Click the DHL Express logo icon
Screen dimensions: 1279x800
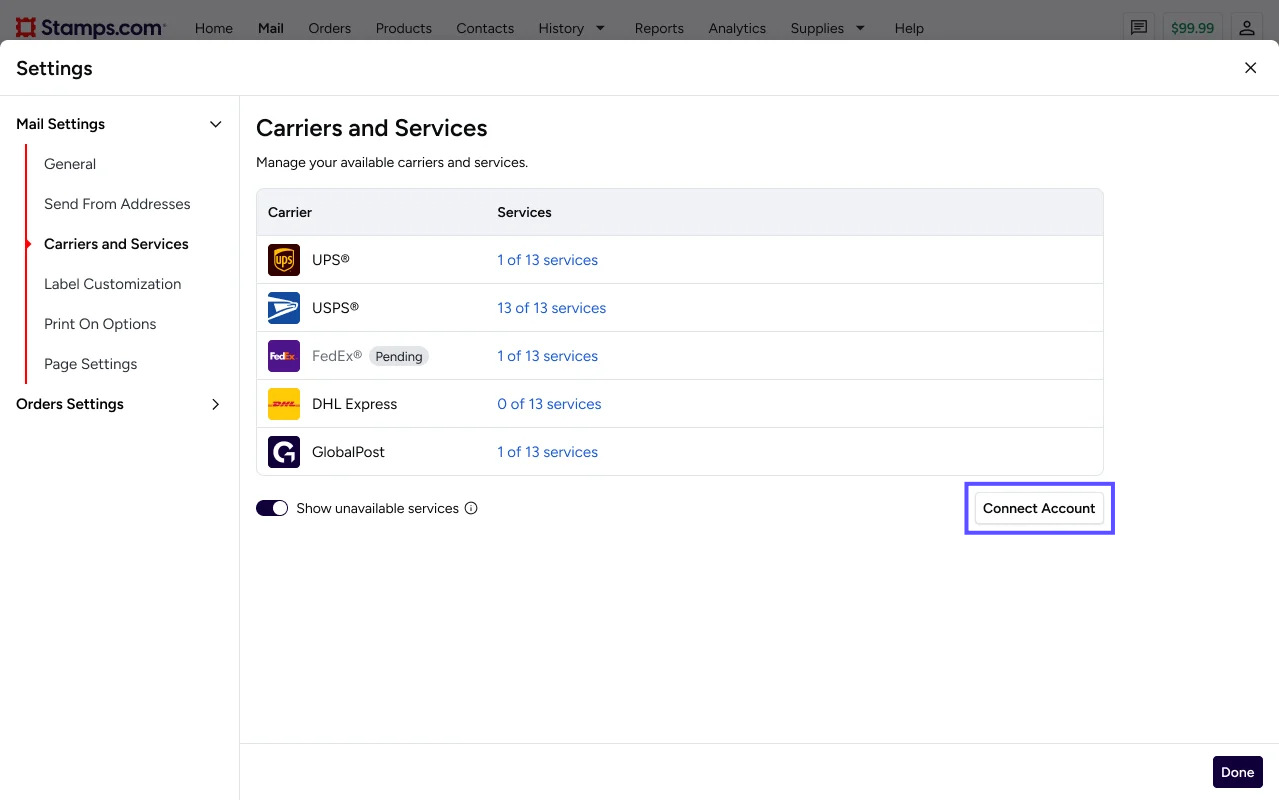click(284, 404)
